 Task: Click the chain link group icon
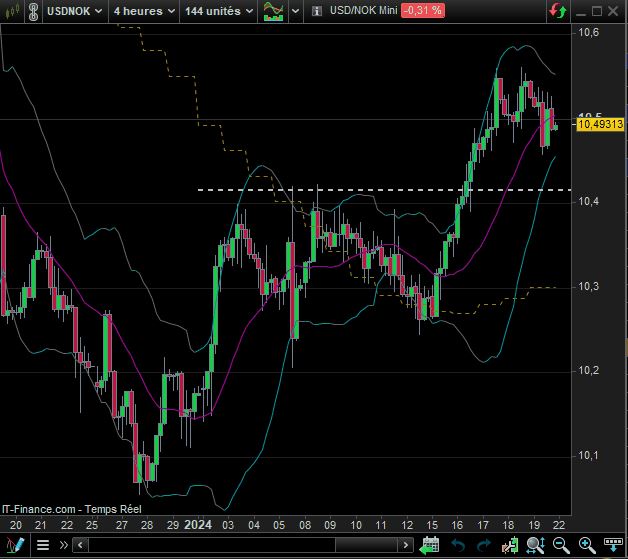34,11
